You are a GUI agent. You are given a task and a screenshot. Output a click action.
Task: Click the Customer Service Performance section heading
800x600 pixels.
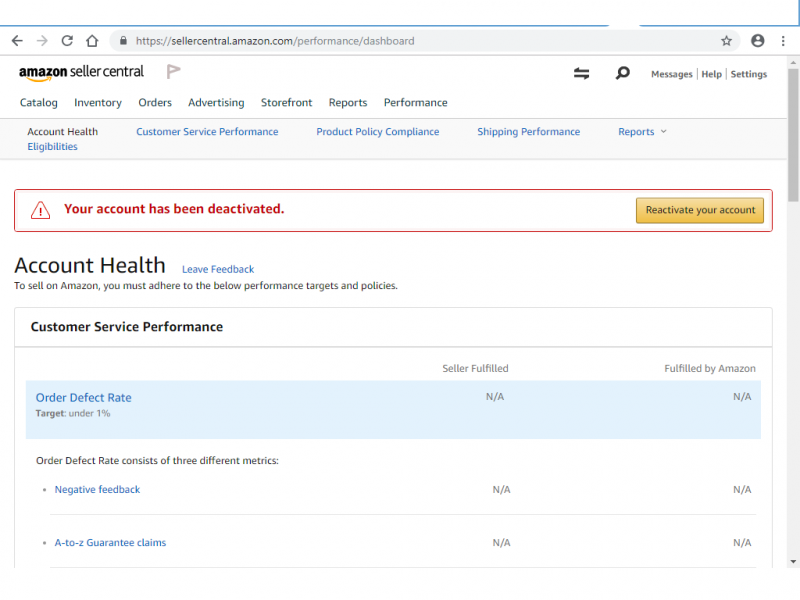coord(127,327)
